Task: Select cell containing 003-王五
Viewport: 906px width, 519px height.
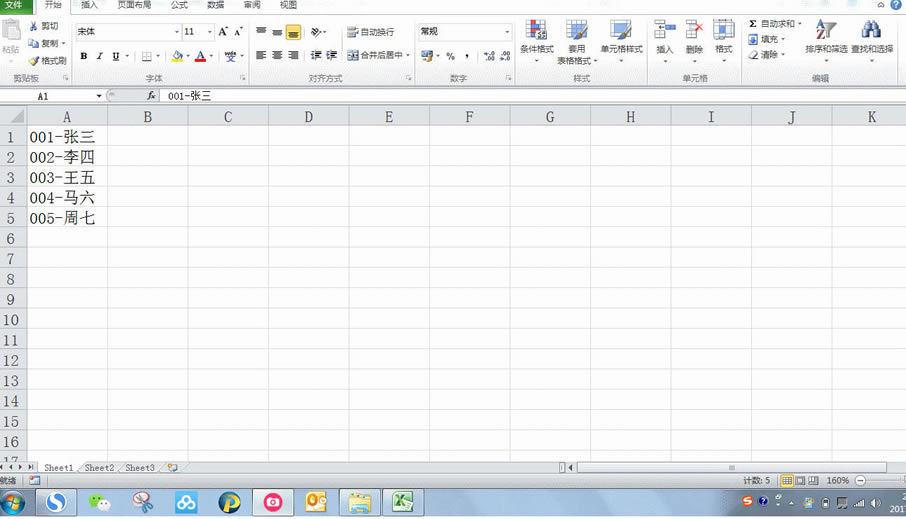Action: tap(67, 177)
